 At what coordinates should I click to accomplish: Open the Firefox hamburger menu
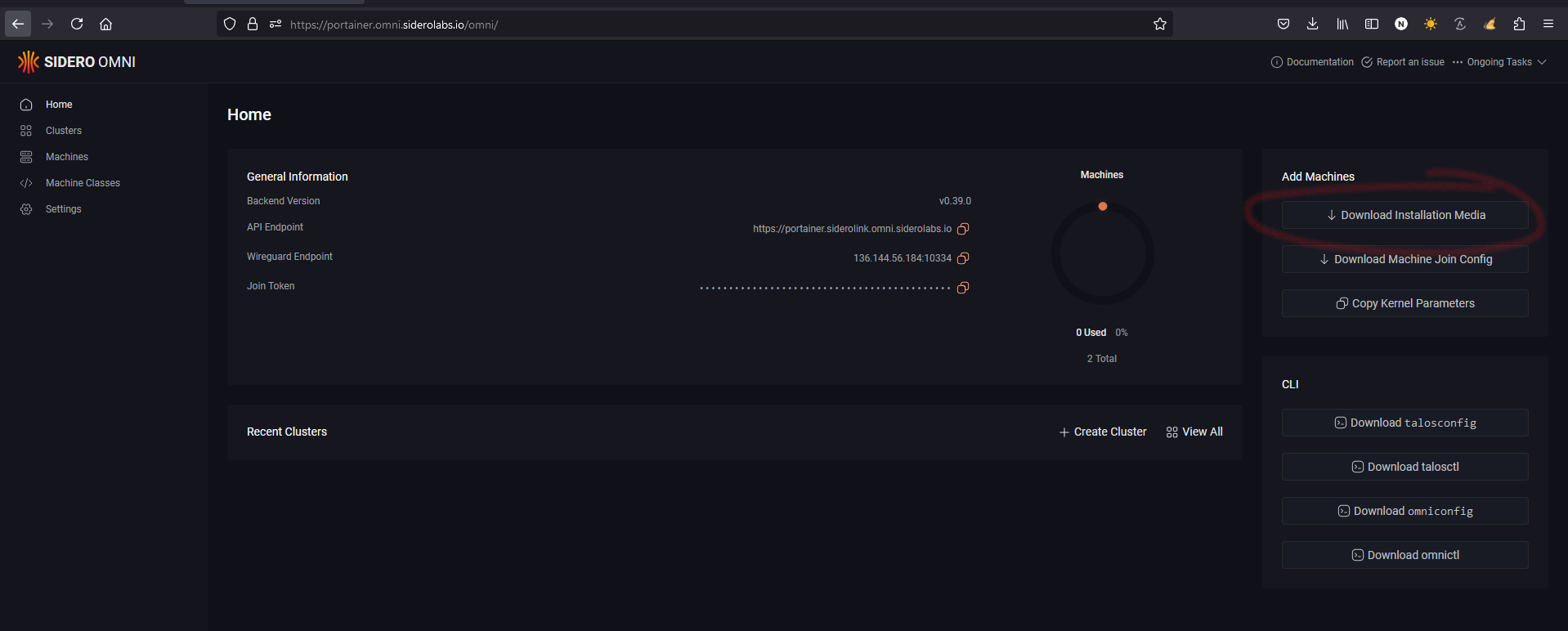[1548, 24]
